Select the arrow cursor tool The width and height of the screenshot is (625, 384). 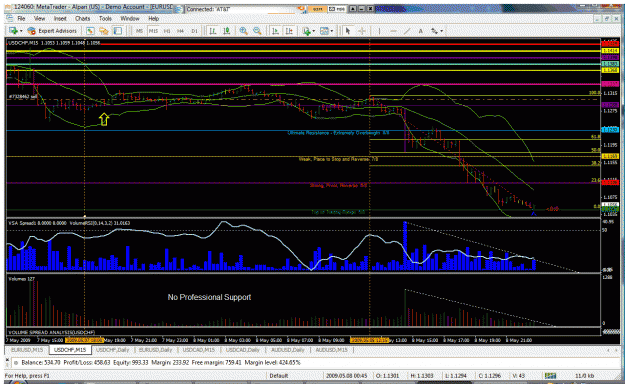click(x=348, y=31)
